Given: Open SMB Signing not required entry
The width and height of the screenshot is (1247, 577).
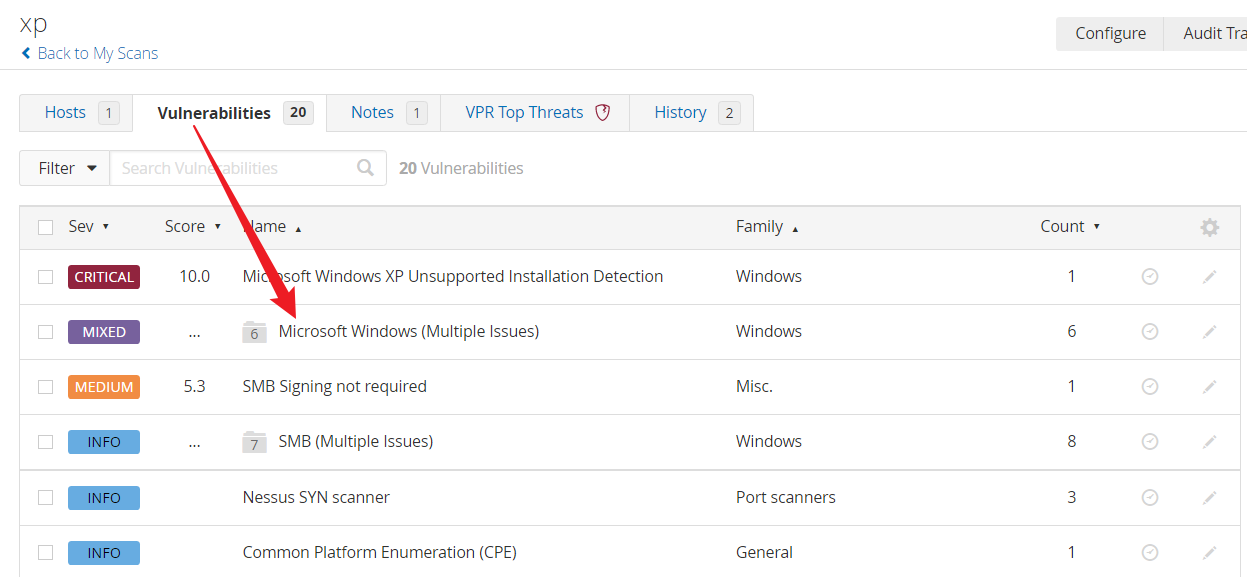Looking at the screenshot, I should coord(335,386).
